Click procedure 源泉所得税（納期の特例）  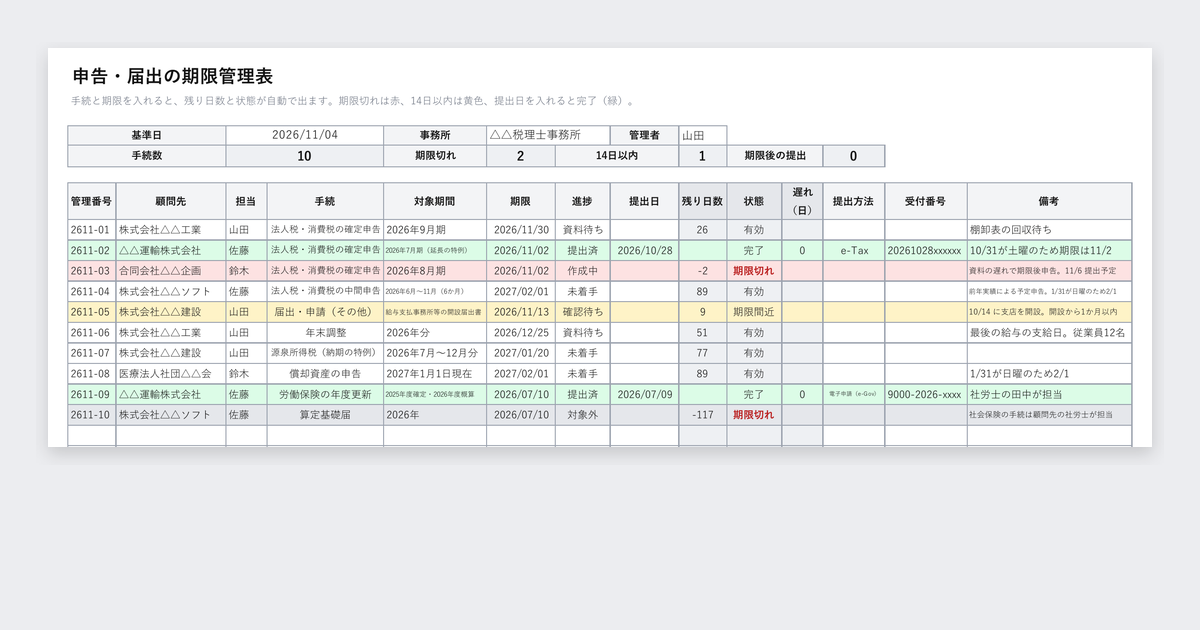tap(325, 353)
